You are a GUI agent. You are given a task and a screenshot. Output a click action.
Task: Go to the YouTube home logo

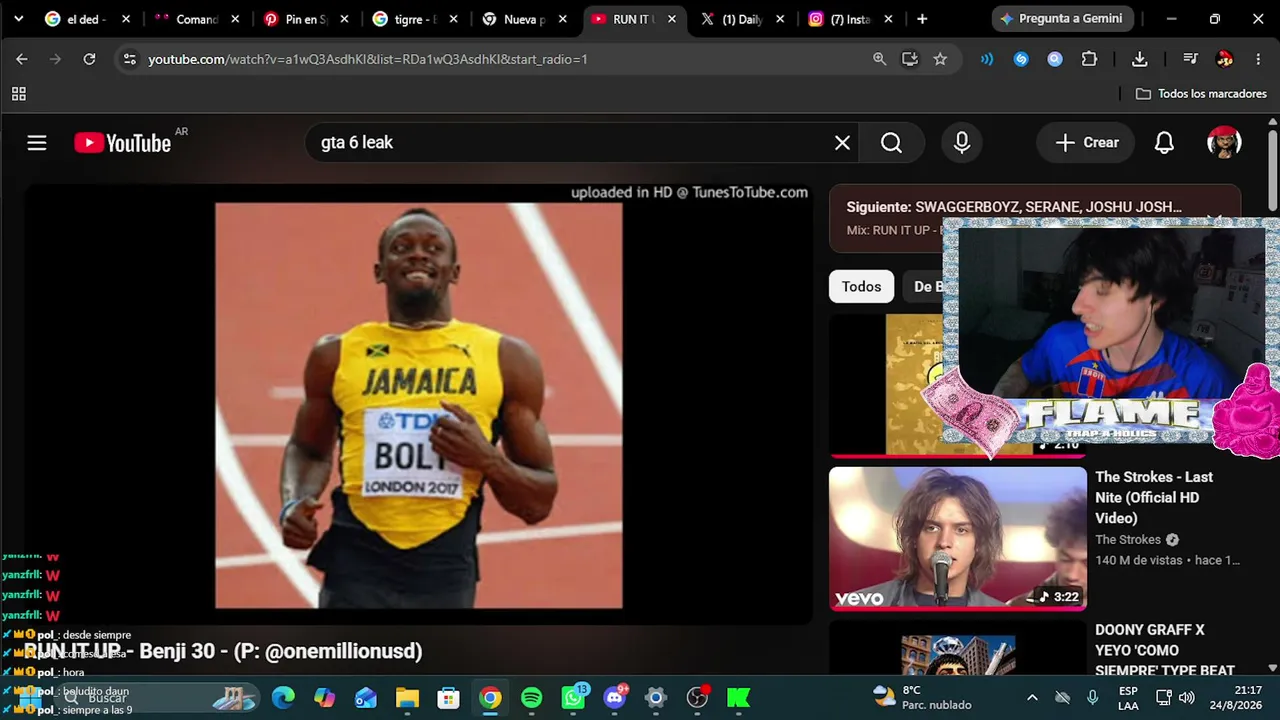pos(123,143)
